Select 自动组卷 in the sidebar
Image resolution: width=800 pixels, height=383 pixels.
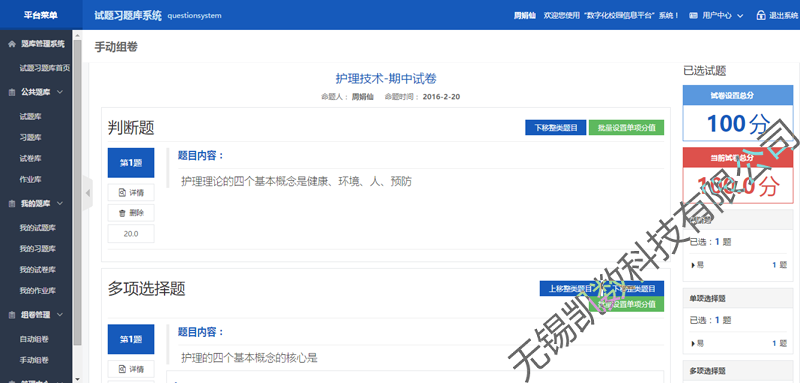(34, 339)
